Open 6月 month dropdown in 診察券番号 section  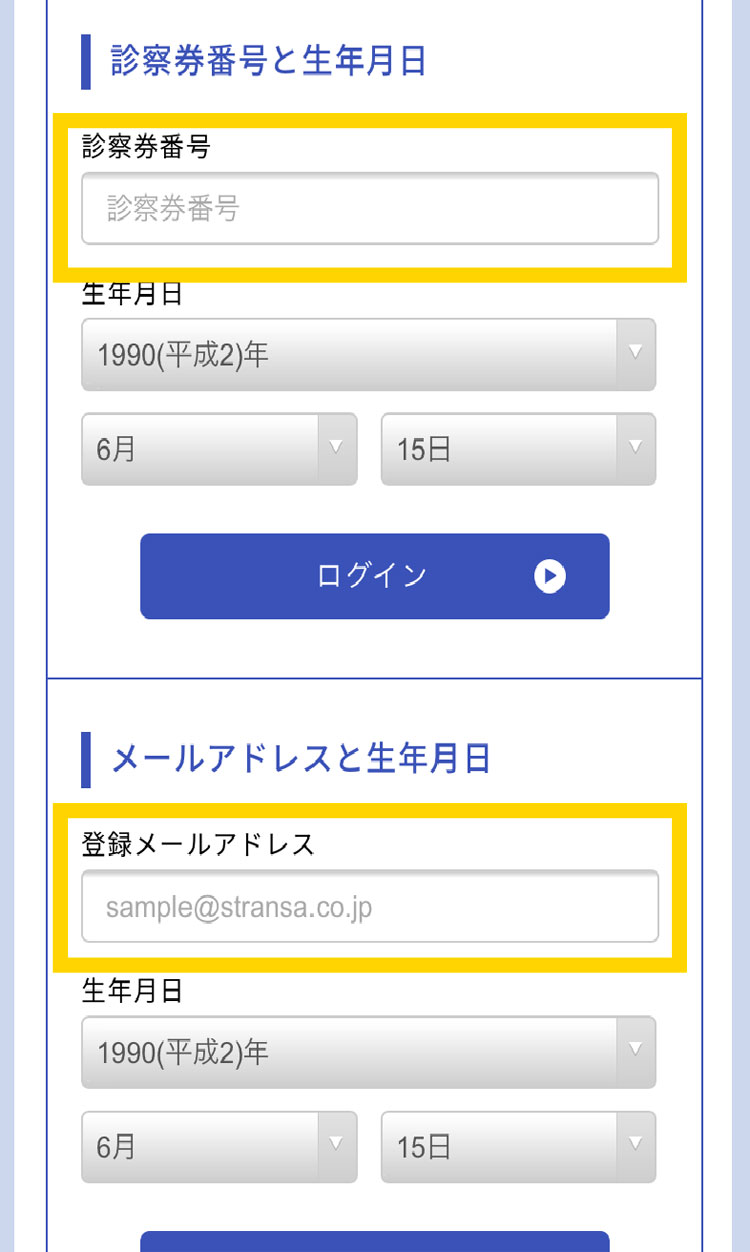pos(200,449)
